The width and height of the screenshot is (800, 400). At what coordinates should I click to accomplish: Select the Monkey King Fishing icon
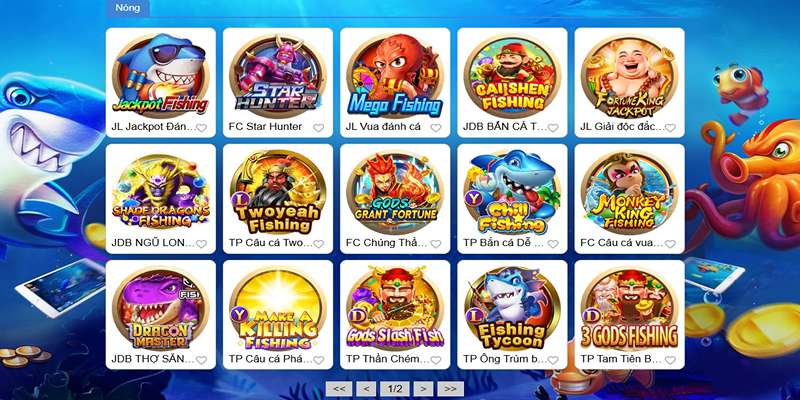tap(629, 191)
